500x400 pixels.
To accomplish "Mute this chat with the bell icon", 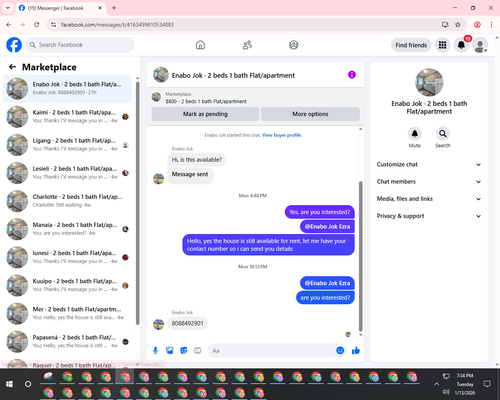I will point(414,134).
